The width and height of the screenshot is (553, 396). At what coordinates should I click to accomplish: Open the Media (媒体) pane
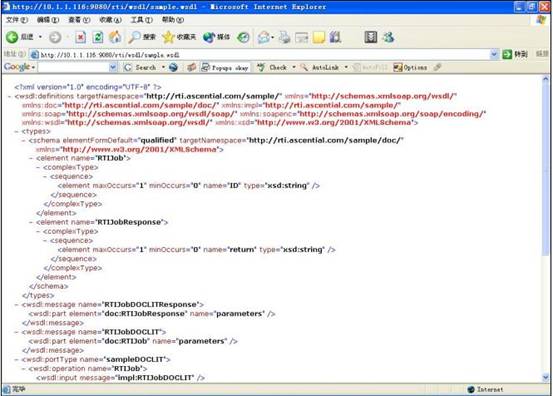tap(217, 37)
